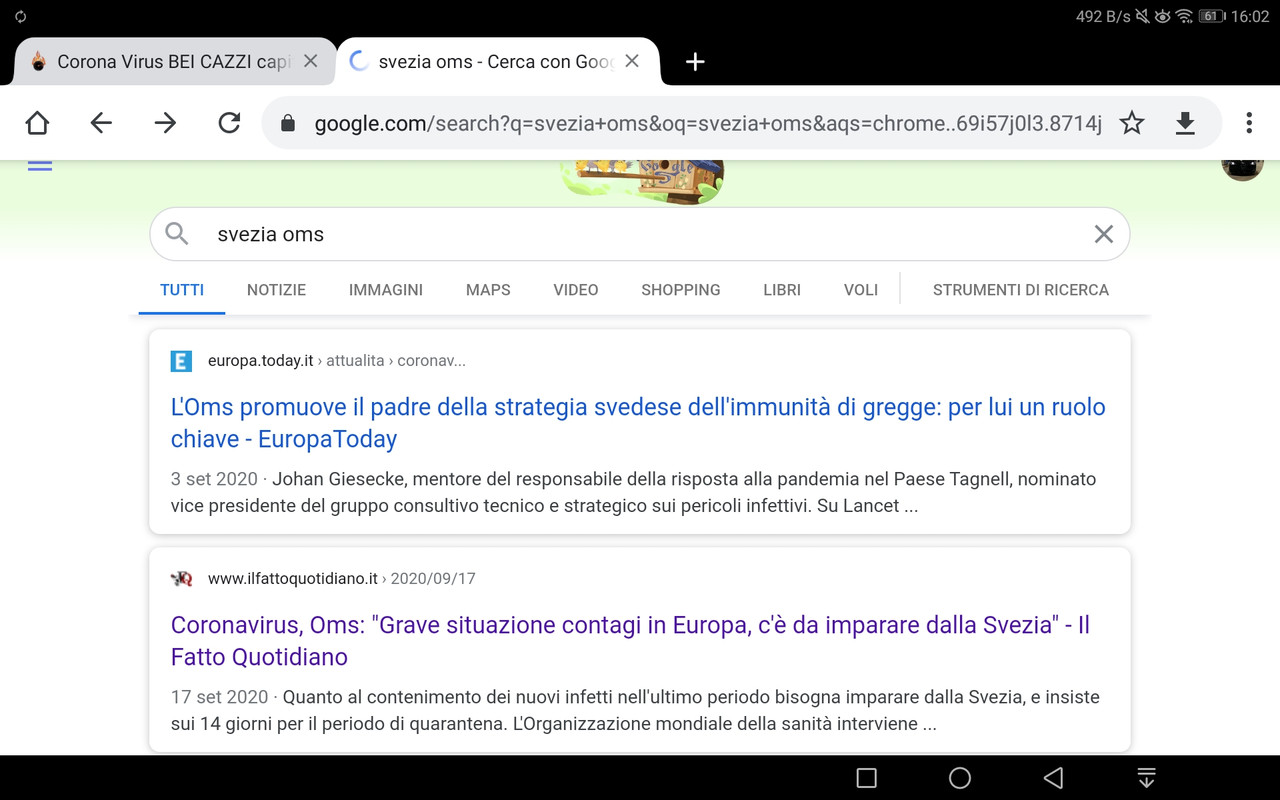
Task: Tap the sync icon in status bar
Action: point(20,16)
